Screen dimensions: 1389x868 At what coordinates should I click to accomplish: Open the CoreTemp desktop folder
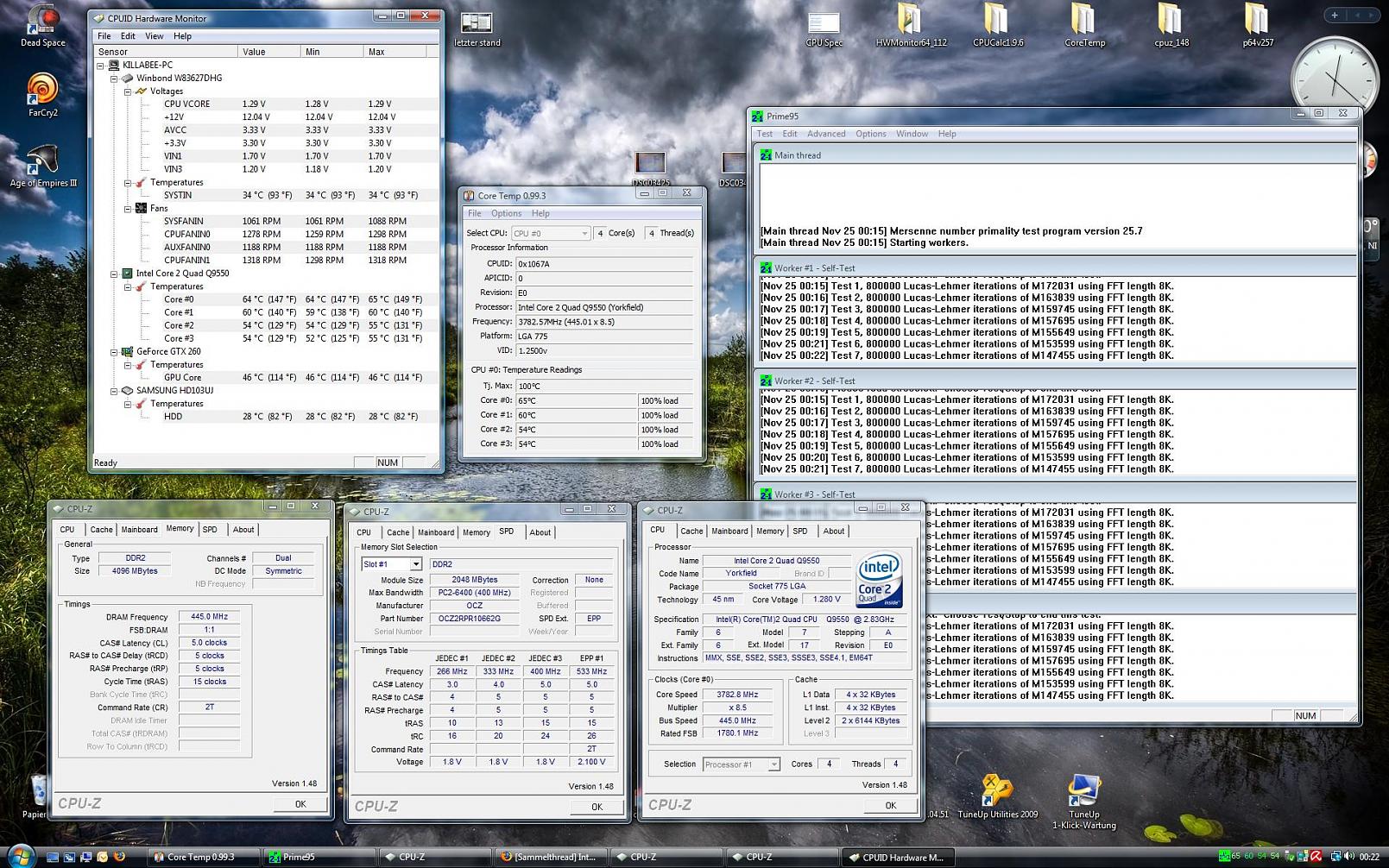(x=1084, y=25)
